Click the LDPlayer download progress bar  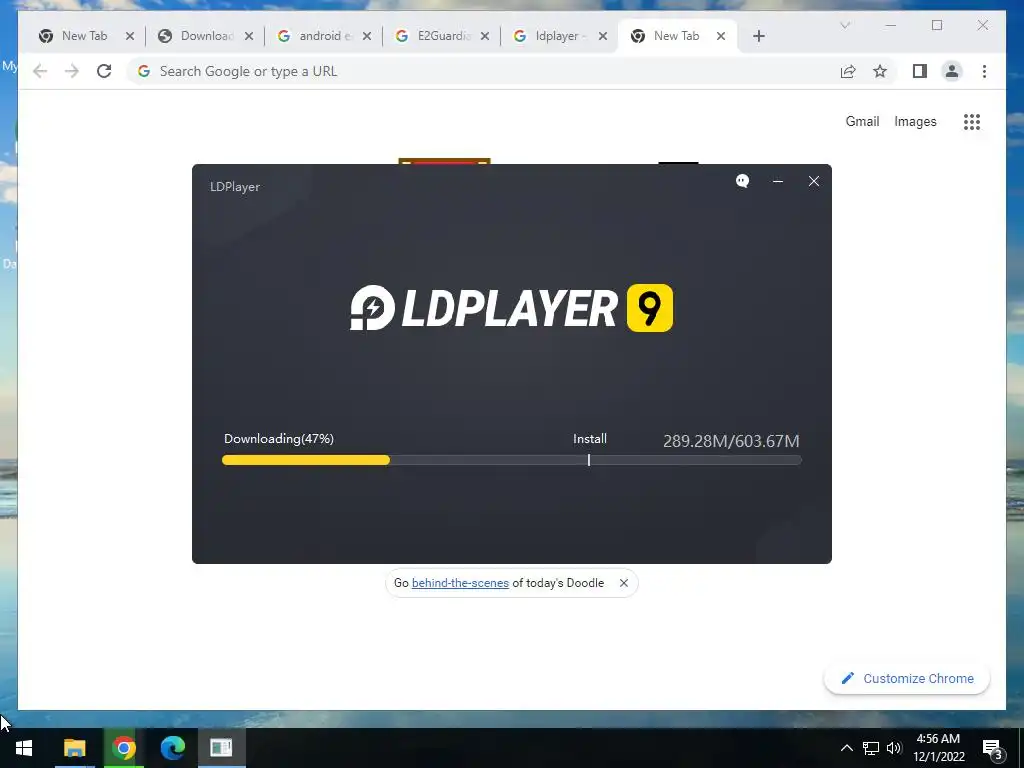point(511,460)
